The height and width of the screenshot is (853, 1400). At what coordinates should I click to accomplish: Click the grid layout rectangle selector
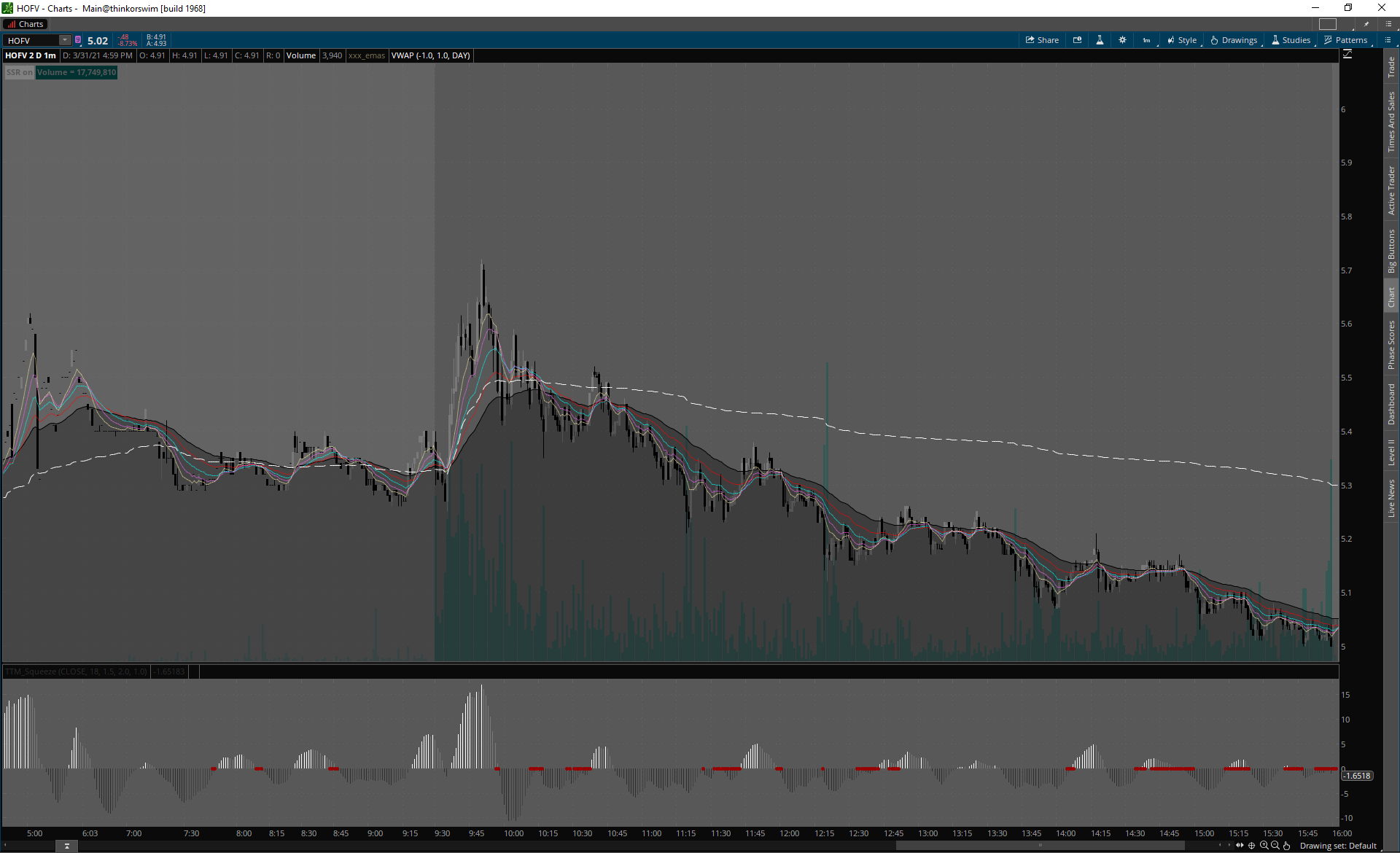[1328, 24]
